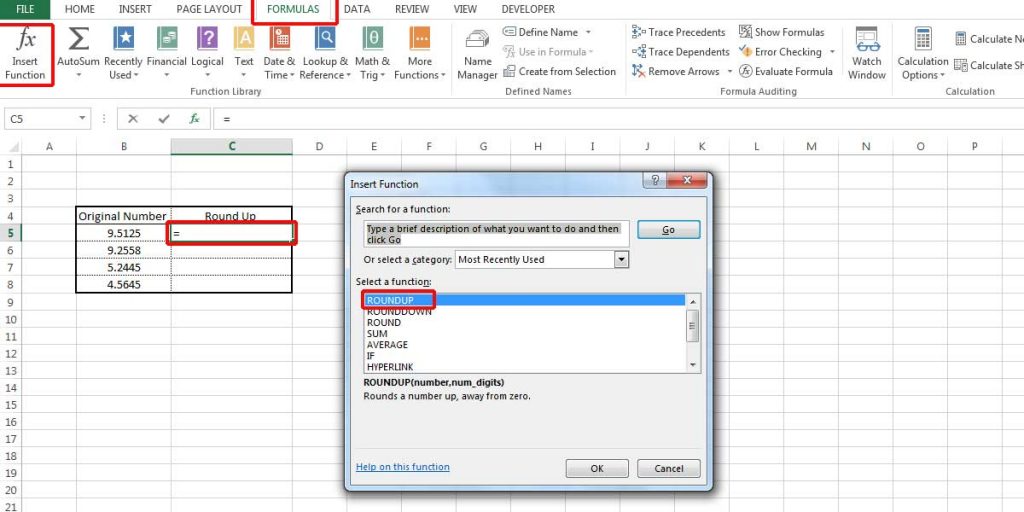Click scroll-down arrow of function list
The height and width of the screenshot is (512, 1024).
click(693, 366)
